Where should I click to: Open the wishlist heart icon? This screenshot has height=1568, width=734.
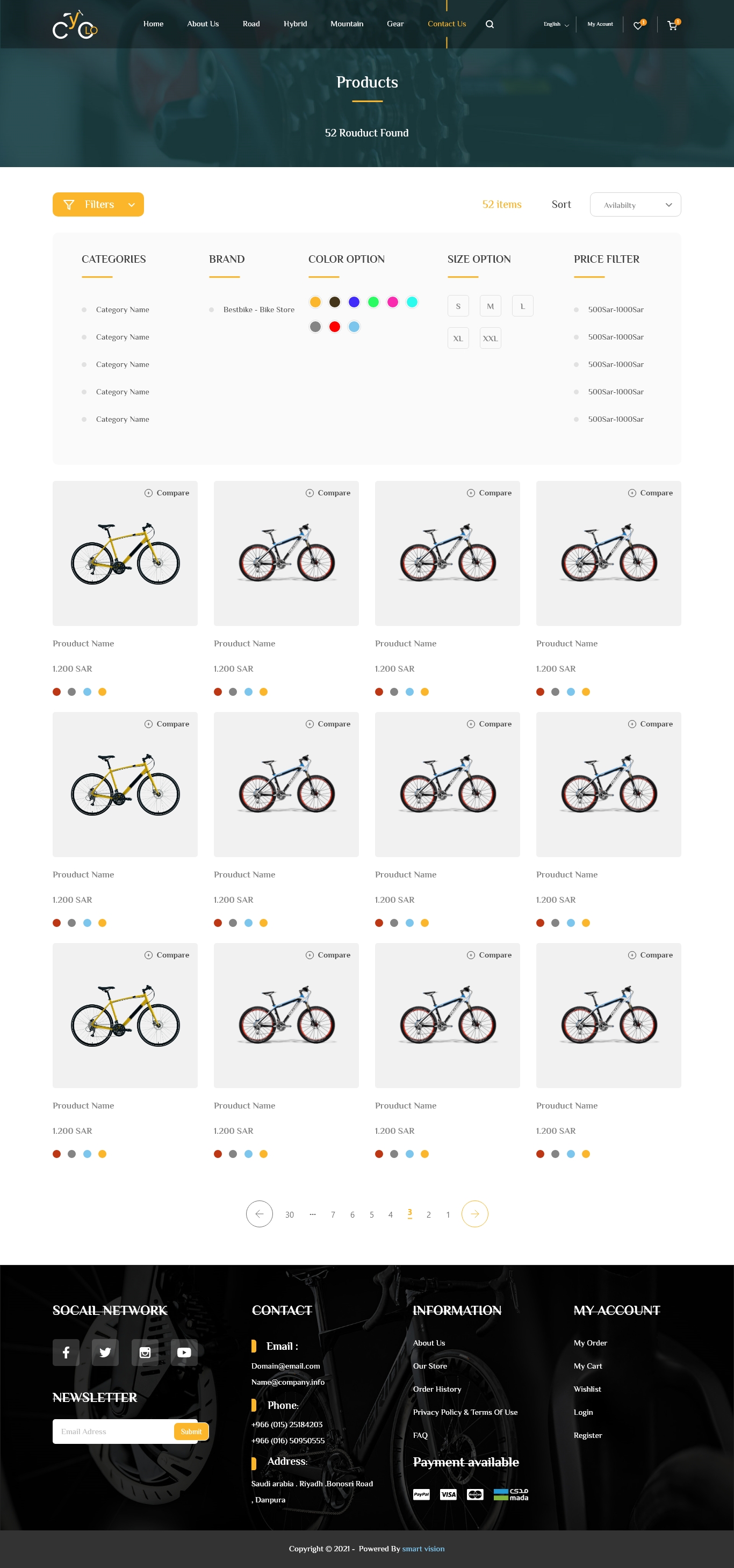pyautogui.click(x=637, y=26)
